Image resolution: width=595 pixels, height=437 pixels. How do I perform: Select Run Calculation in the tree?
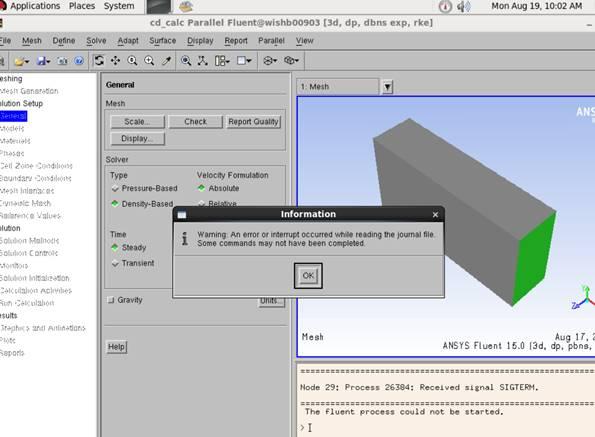27,303
